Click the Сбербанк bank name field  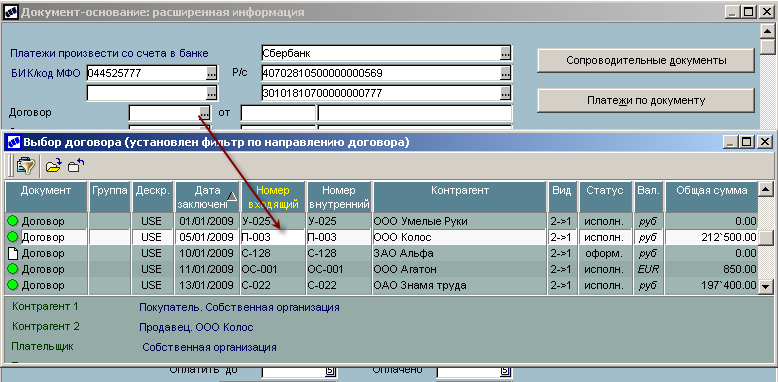tap(381, 53)
